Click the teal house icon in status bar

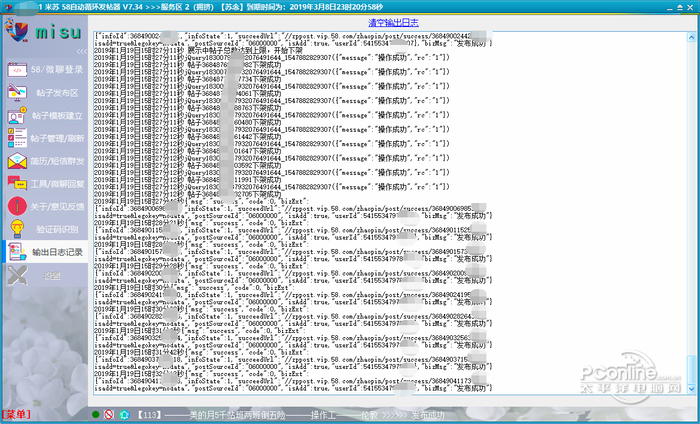click(x=124, y=415)
